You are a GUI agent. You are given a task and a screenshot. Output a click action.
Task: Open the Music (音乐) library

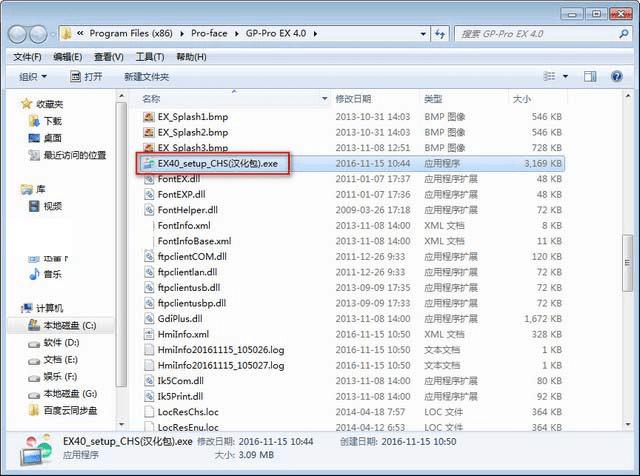(46, 274)
